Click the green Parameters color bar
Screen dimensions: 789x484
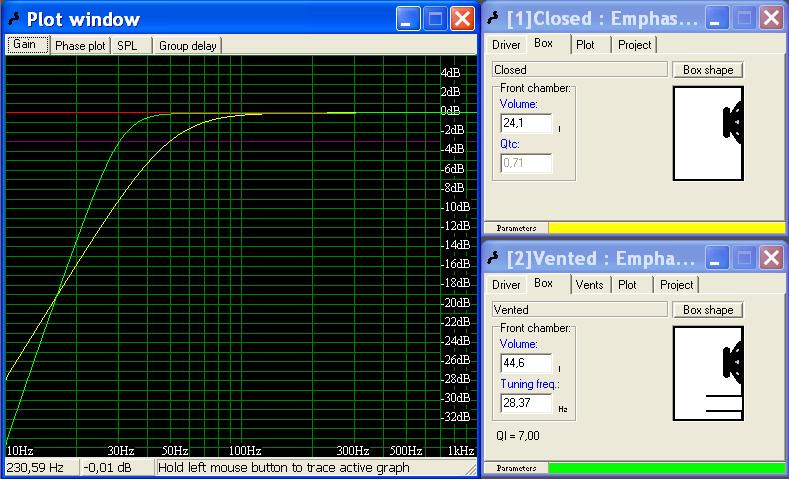tap(666, 468)
